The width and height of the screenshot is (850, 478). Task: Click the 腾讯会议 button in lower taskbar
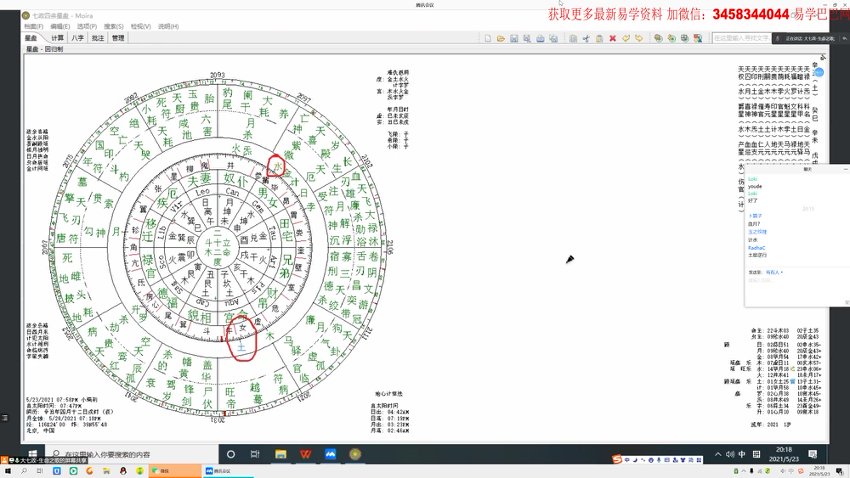point(228,471)
